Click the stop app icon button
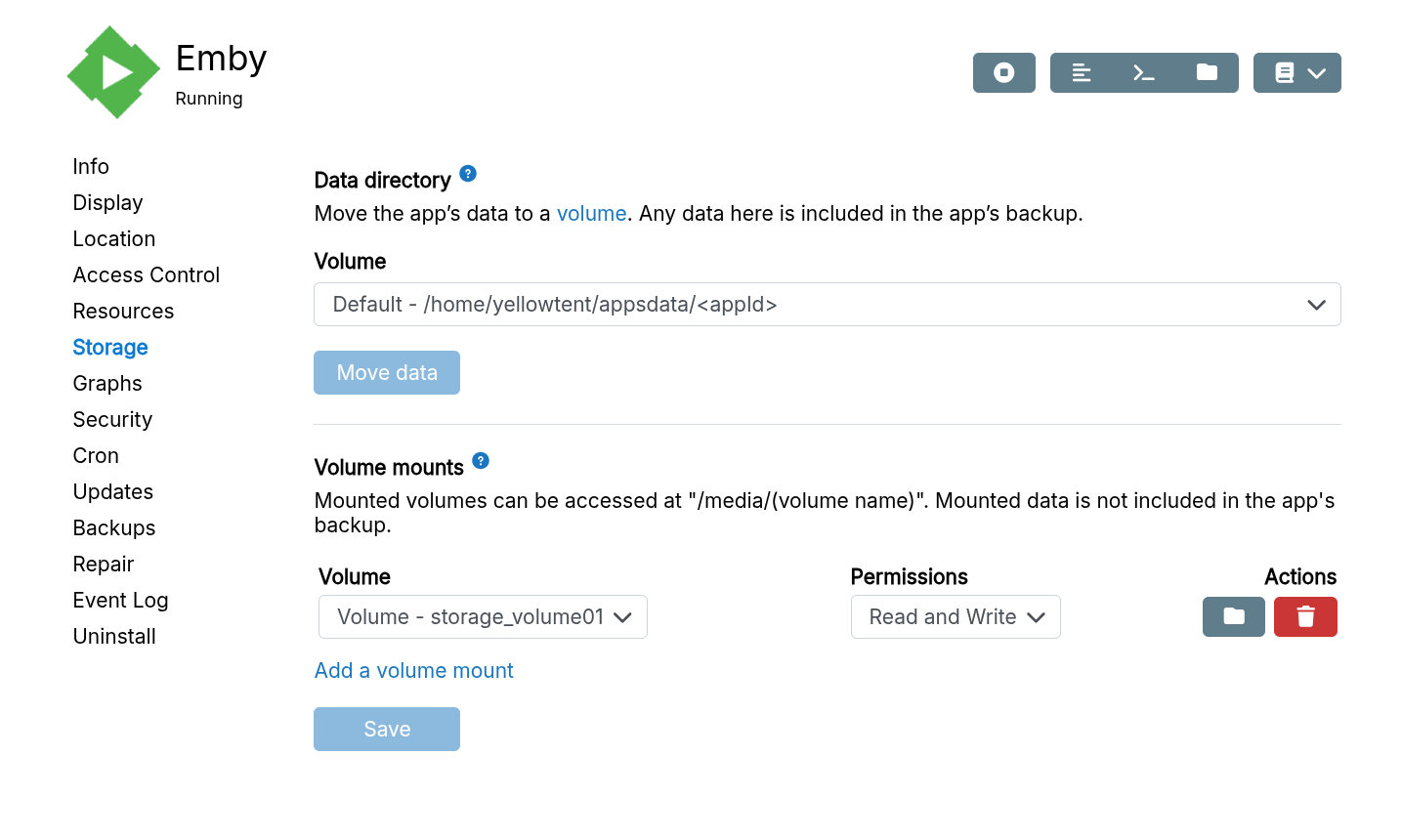The height and width of the screenshot is (840, 1402). (x=1003, y=73)
